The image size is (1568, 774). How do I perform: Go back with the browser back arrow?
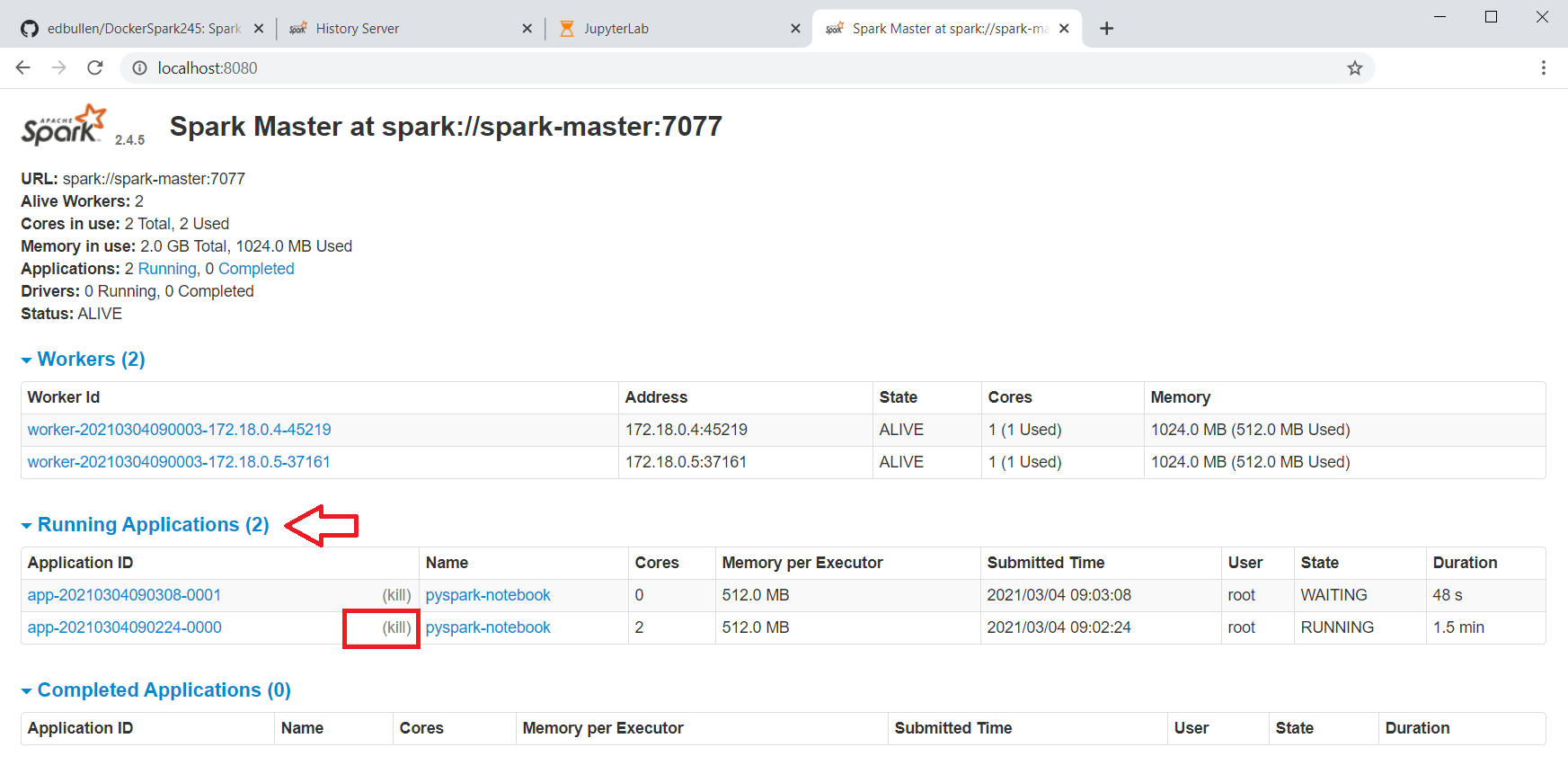coord(23,67)
